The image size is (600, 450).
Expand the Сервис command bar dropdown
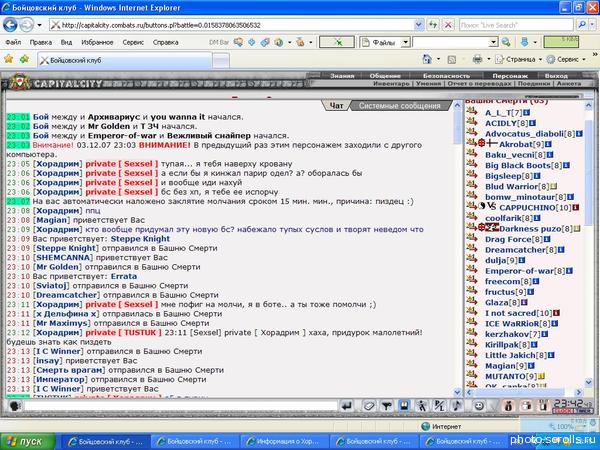click(584, 60)
